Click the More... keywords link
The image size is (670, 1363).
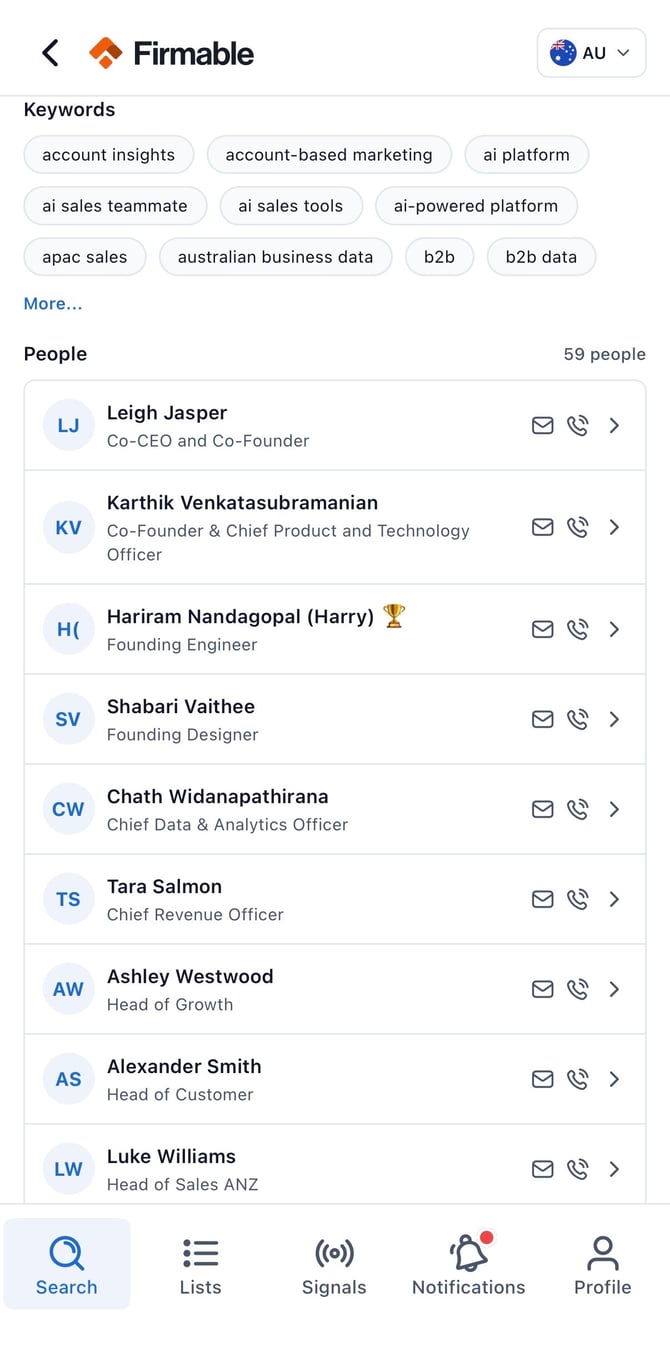(x=53, y=304)
